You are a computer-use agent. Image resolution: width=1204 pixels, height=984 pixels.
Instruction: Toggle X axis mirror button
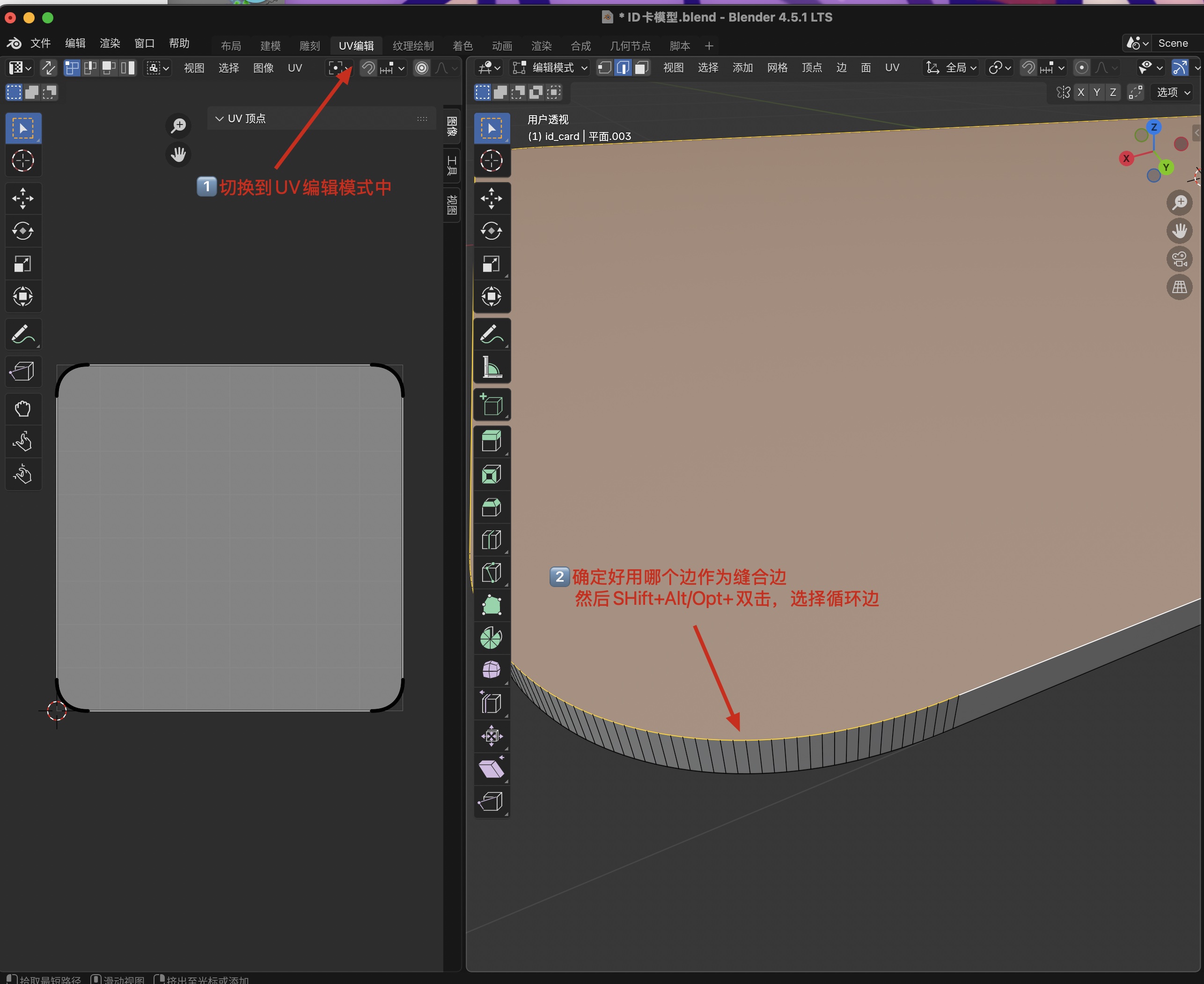click(1080, 92)
